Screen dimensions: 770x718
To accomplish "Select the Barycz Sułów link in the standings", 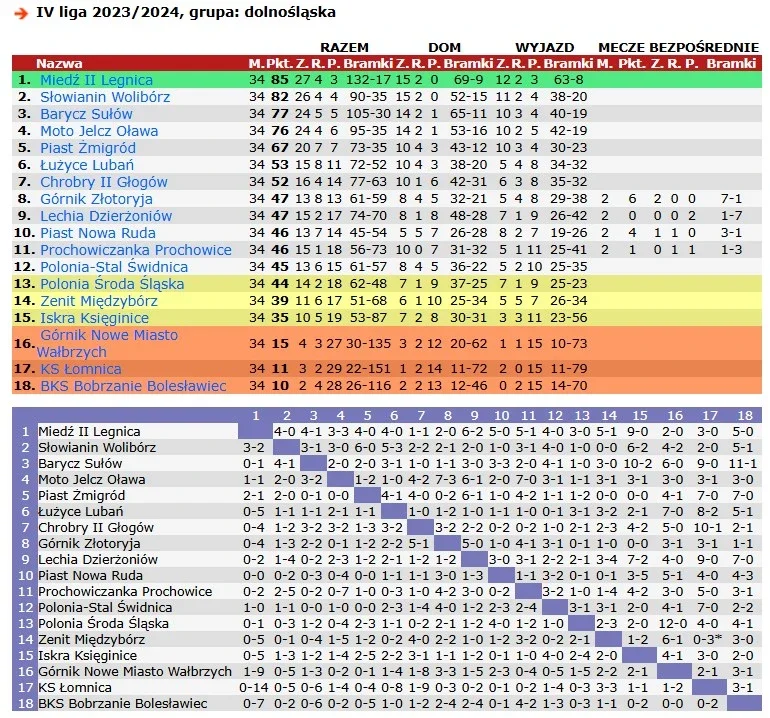I will click(86, 114).
